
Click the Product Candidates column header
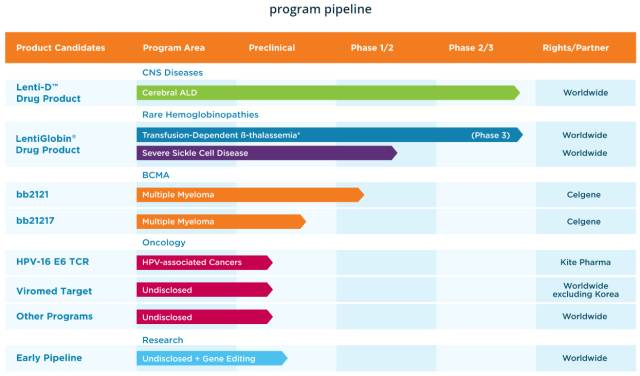pos(61,48)
